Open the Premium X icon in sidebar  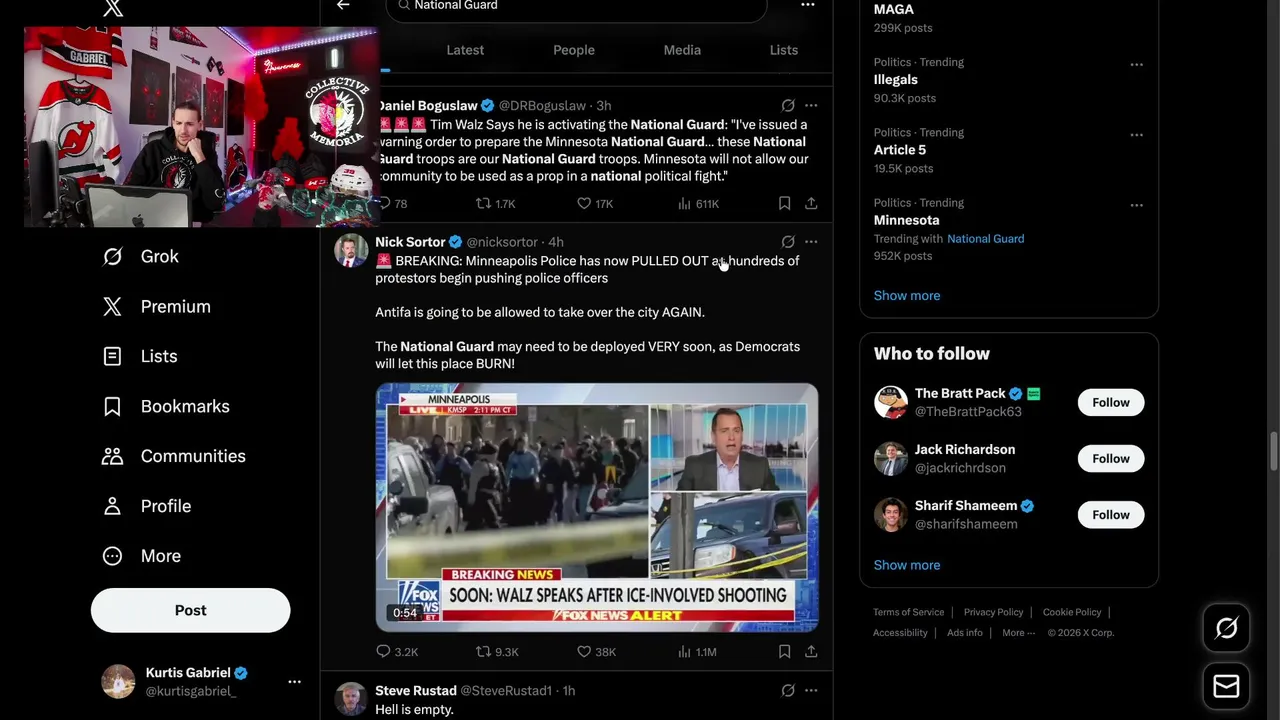click(x=113, y=307)
